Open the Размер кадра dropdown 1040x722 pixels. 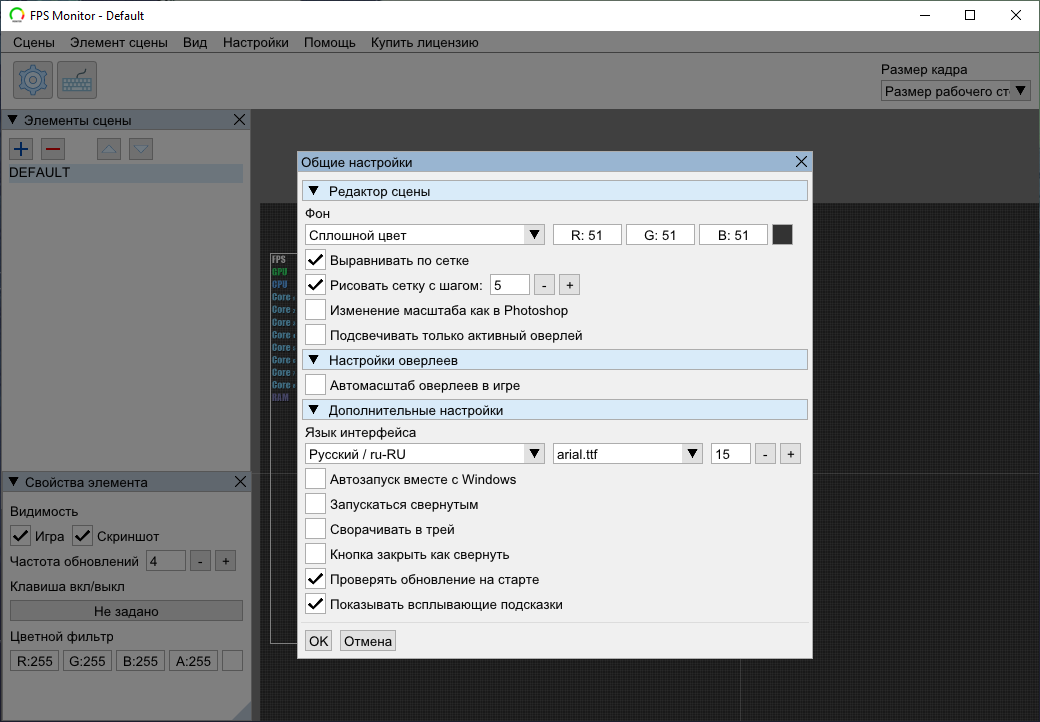956,91
